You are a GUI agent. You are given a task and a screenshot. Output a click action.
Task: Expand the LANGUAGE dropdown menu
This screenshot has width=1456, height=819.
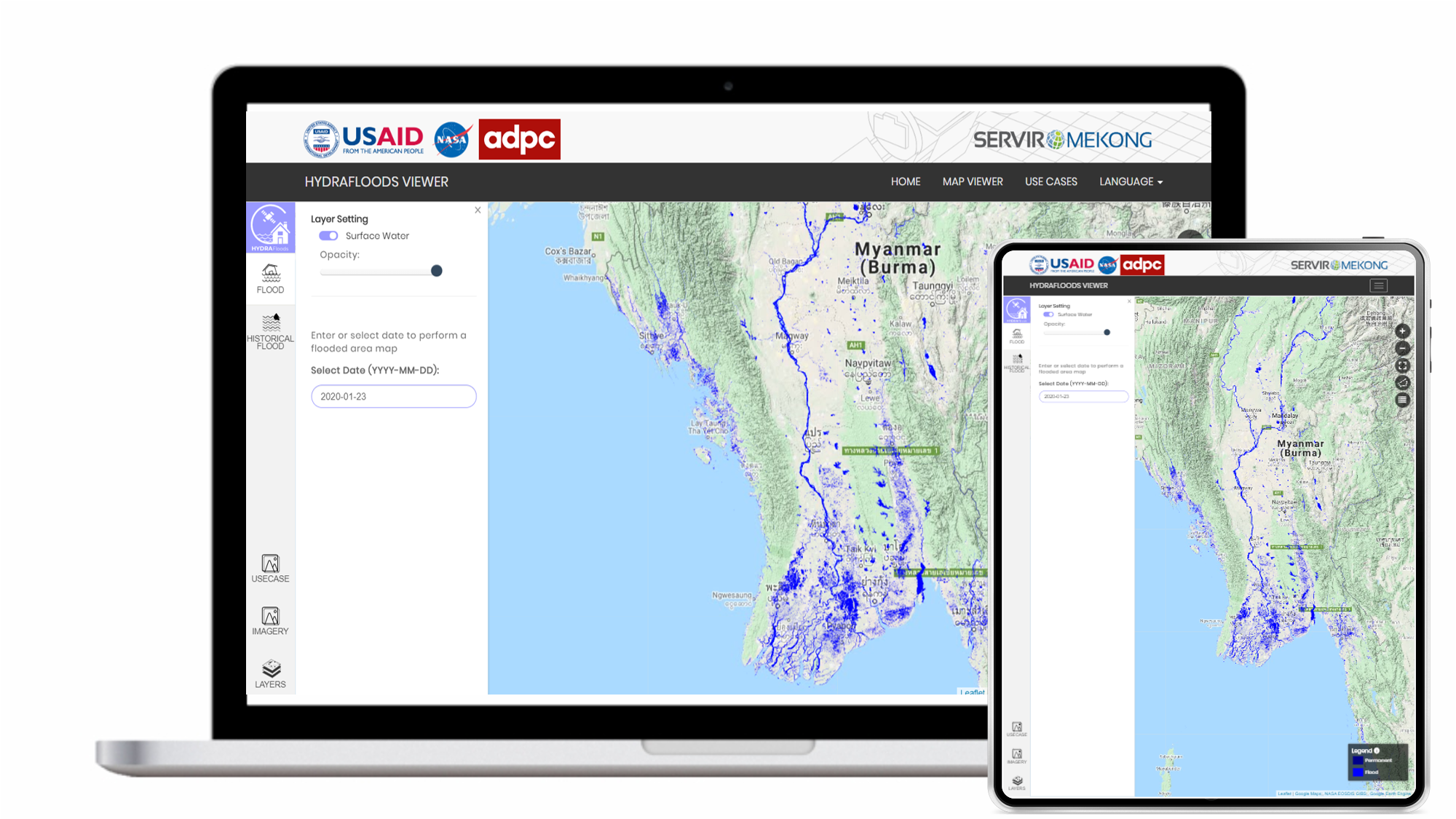click(1131, 182)
